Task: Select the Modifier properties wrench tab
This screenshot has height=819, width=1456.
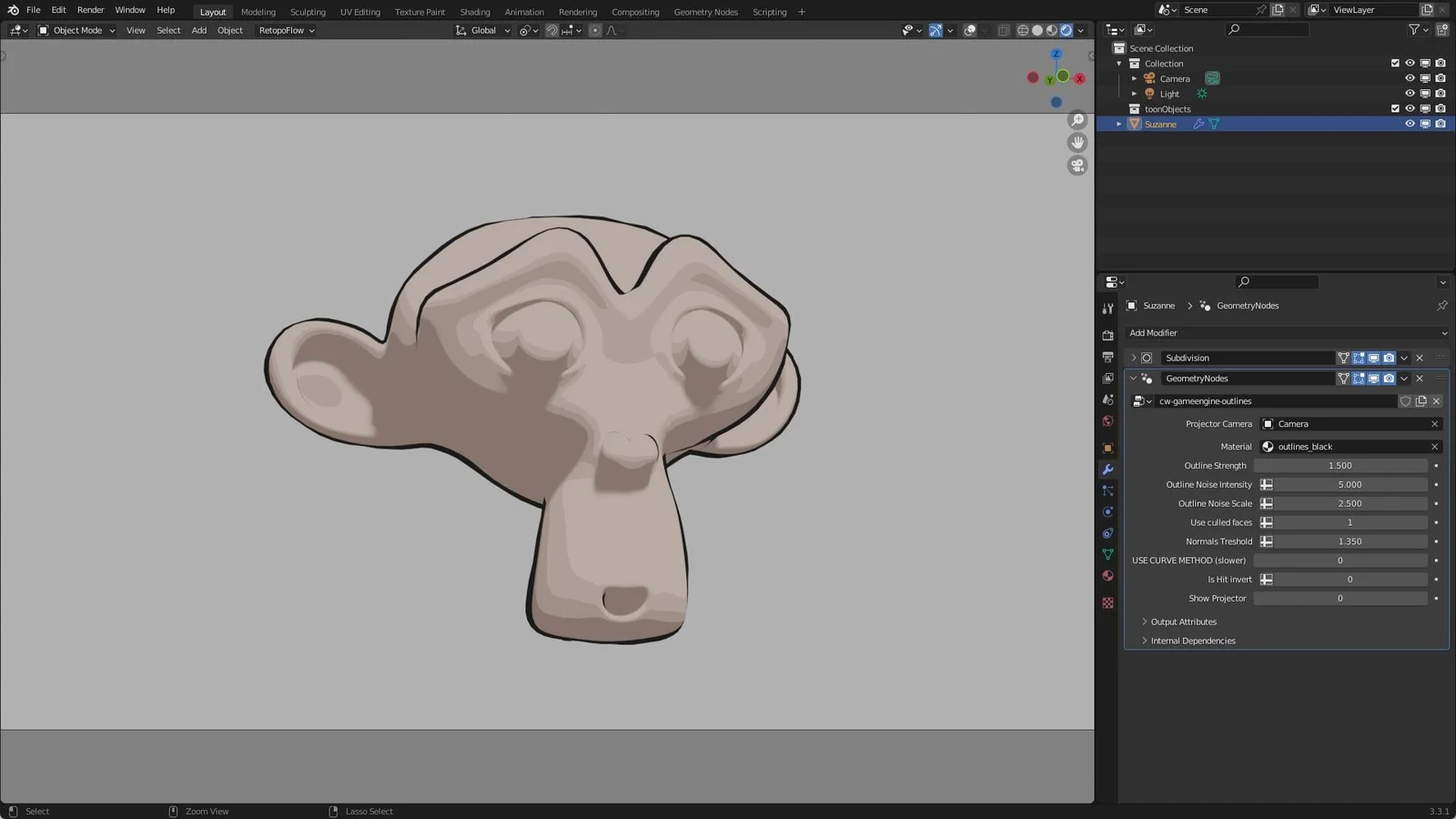Action: click(1107, 469)
